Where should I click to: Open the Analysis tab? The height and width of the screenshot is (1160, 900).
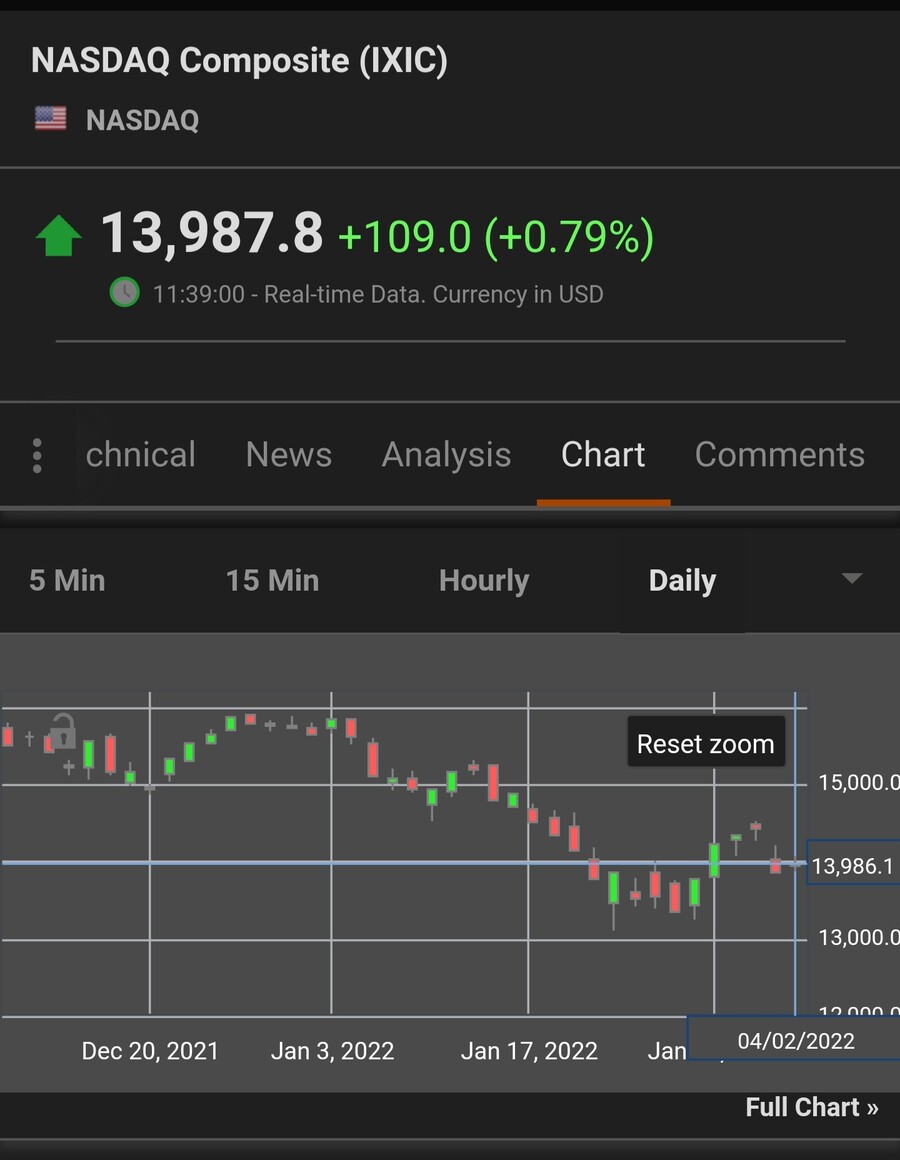(x=446, y=455)
